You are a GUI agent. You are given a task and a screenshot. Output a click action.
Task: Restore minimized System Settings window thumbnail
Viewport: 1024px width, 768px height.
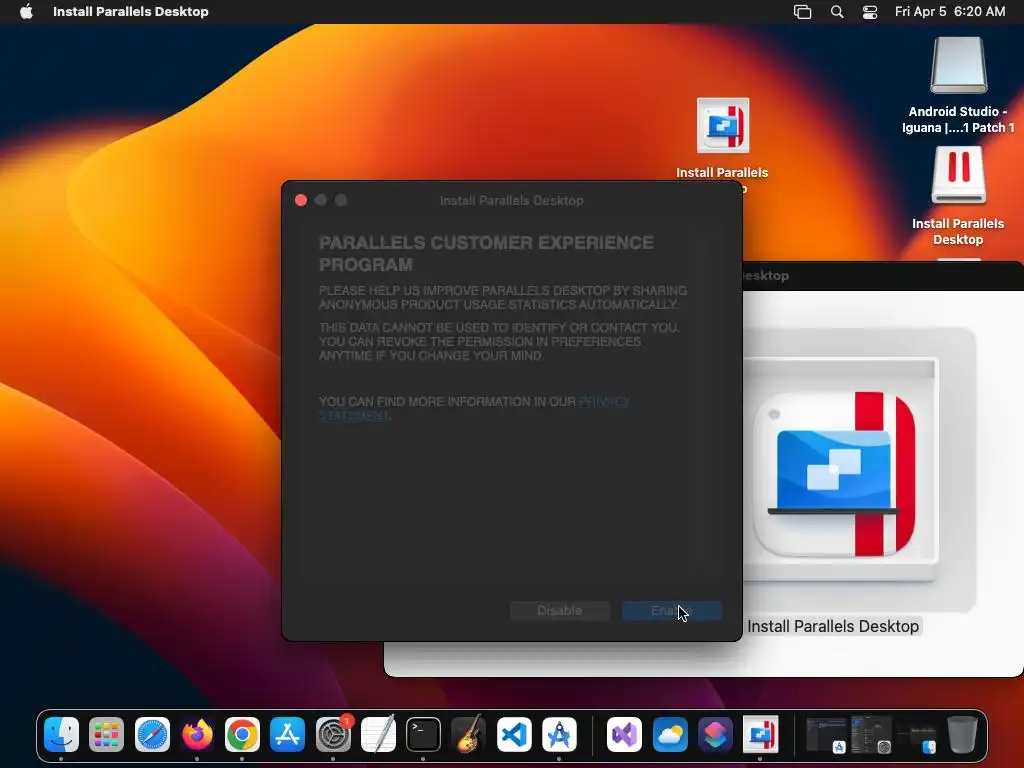point(871,735)
